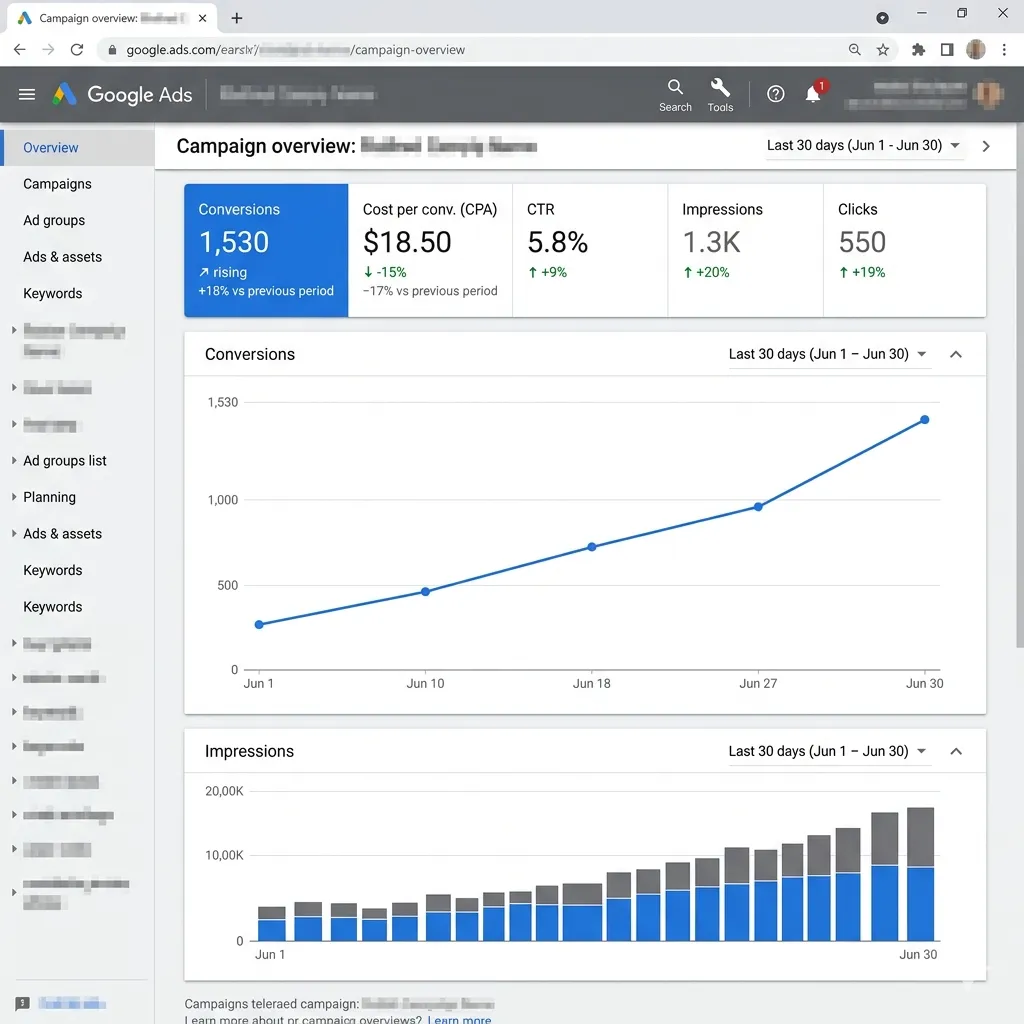
Task: Select the Conversions metric card
Action: click(x=266, y=250)
